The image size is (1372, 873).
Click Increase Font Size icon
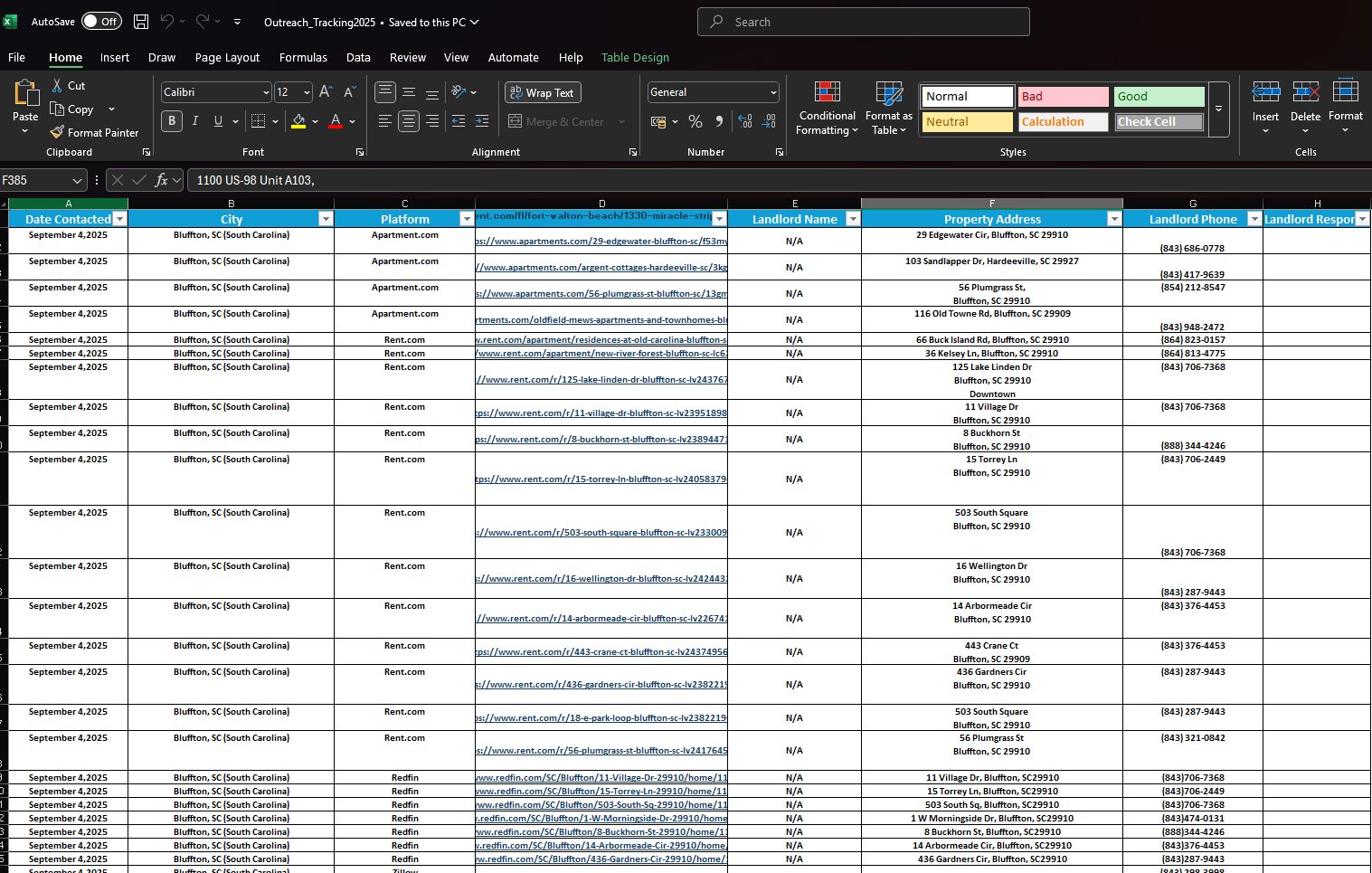(326, 92)
